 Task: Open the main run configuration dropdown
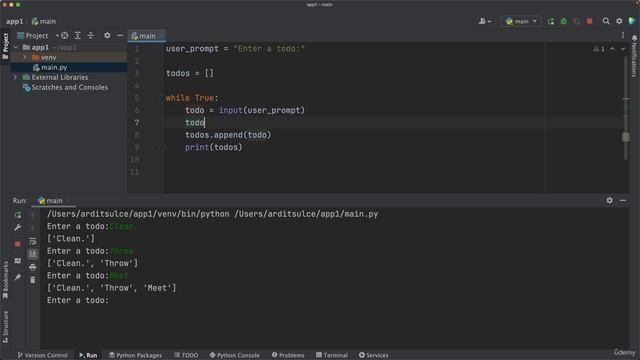(x=521, y=21)
